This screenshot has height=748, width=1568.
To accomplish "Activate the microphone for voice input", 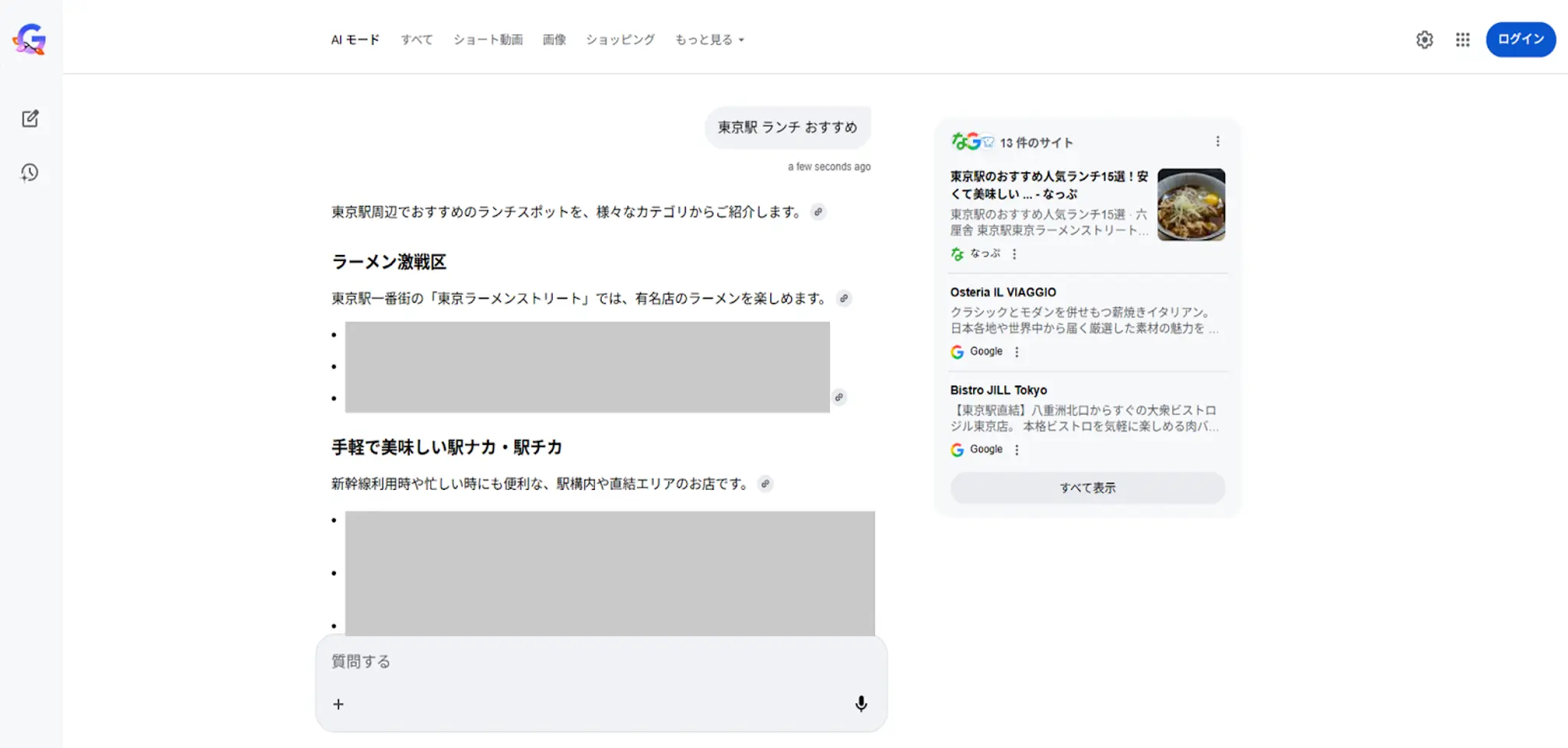I will (x=861, y=704).
